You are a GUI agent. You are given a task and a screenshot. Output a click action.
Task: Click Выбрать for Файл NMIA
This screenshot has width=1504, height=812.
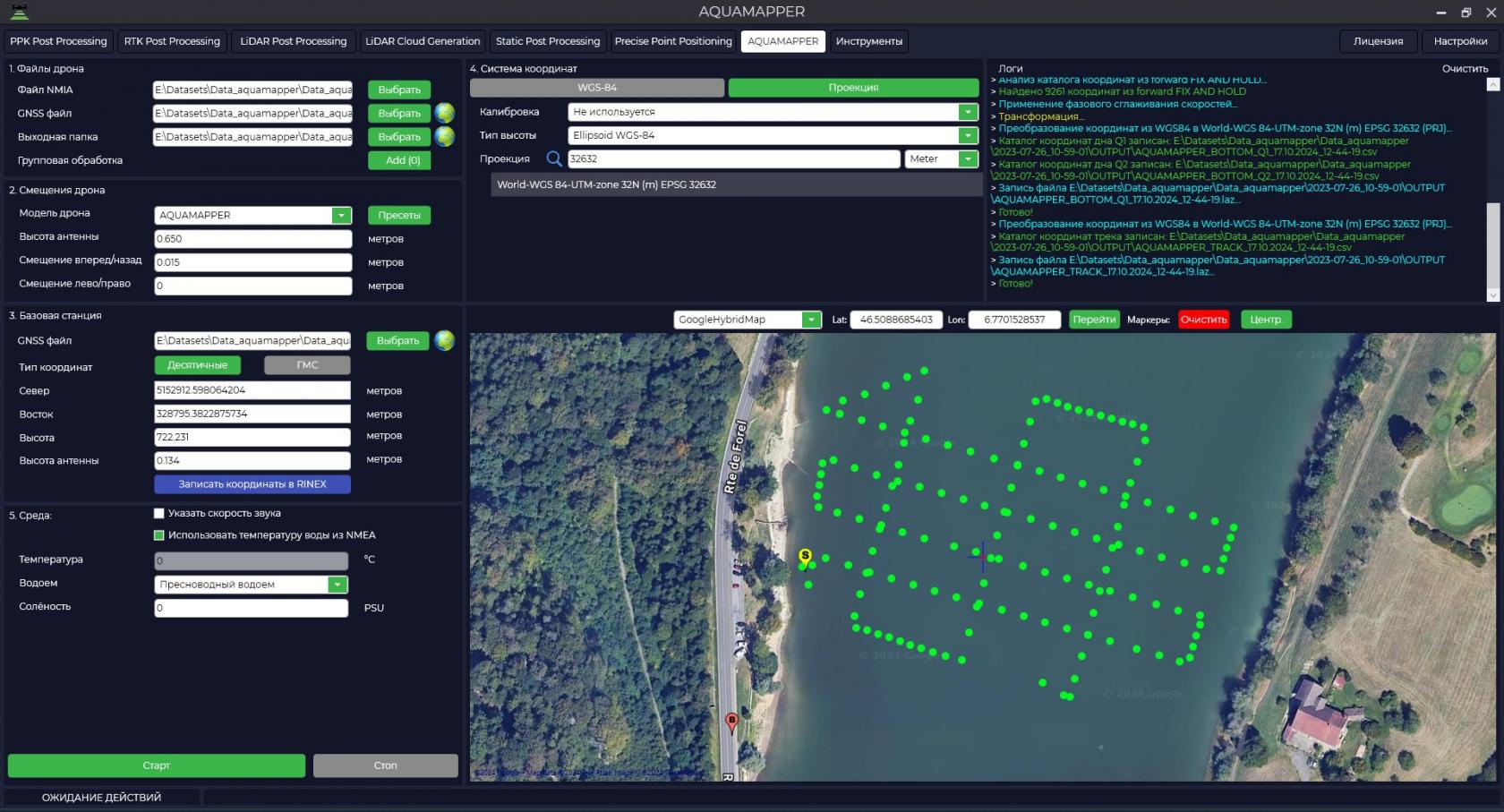[399, 90]
